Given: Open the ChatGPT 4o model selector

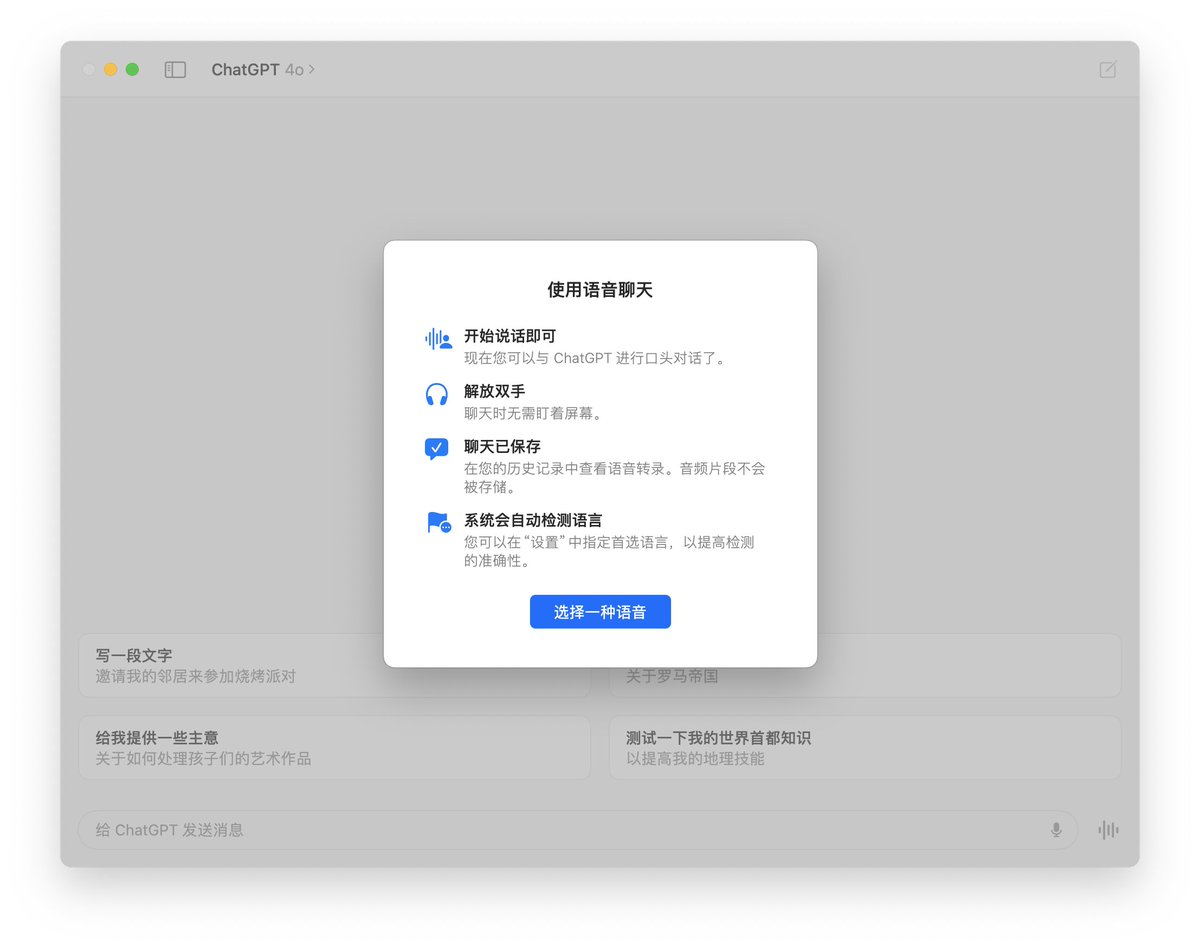Looking at the screenshot, I should point(263,70).
